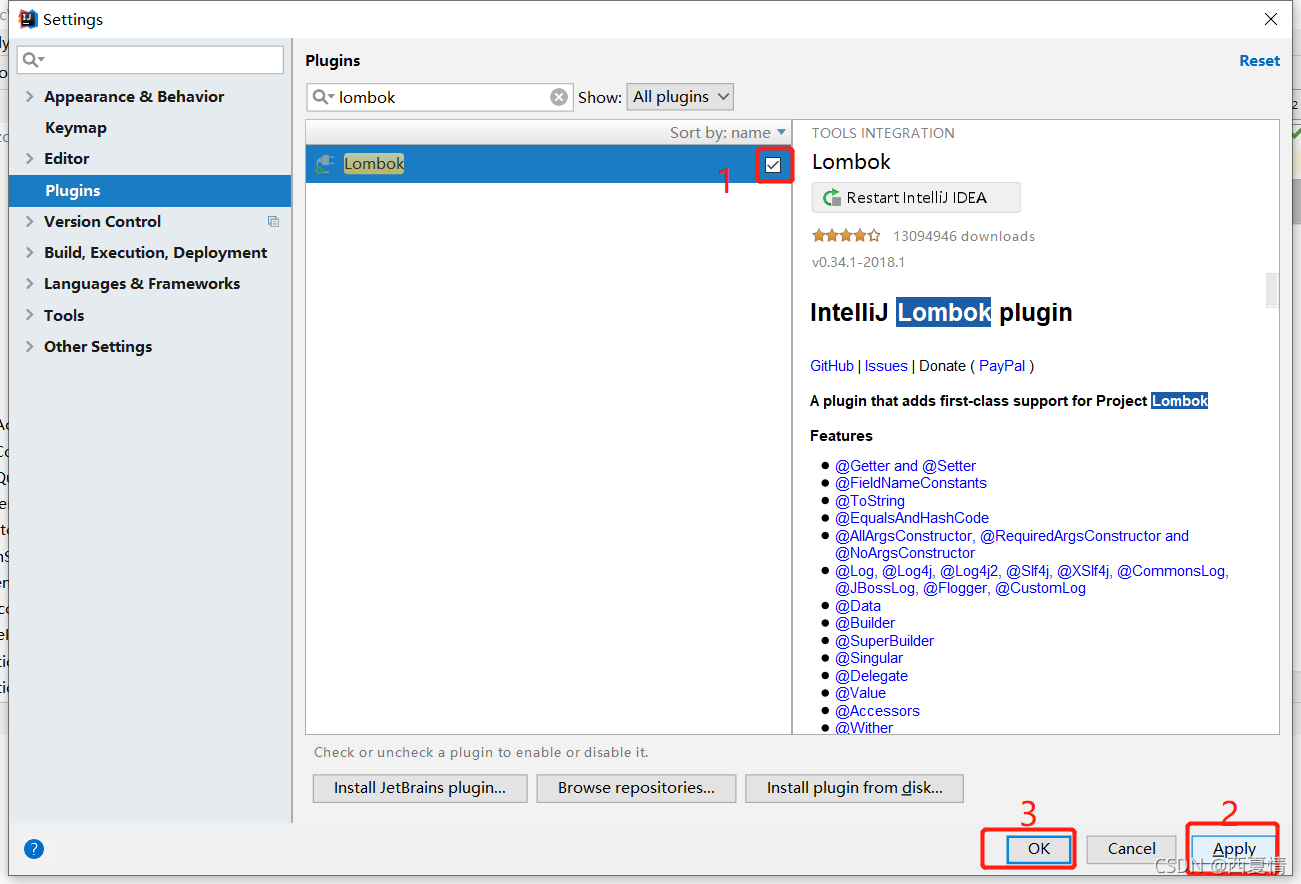Click into the plugin search field with lombok
This screenshot has width=1301, height=884.
(440, 97)
